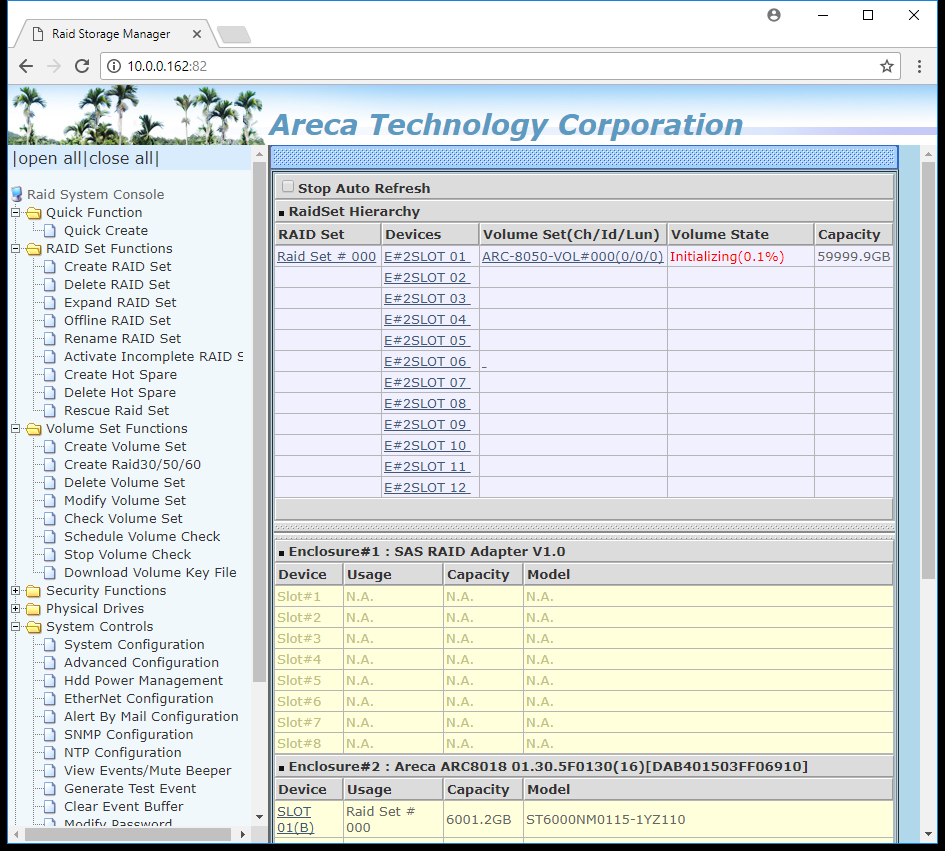The width and height of the screenshot is (945, 851).
Task: Open the ARC-8050-VOL#000 volume link
Action: (572, 257)
